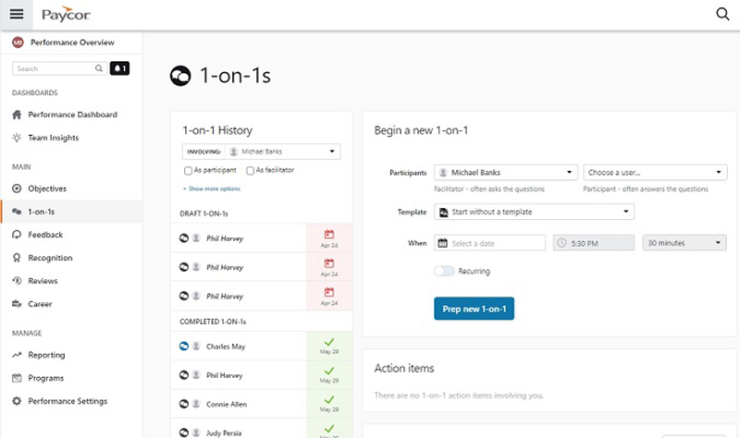Viewport: 740px width, 438px height.
Task: Click the search magnifier icon in header
Action: (722, 14)
